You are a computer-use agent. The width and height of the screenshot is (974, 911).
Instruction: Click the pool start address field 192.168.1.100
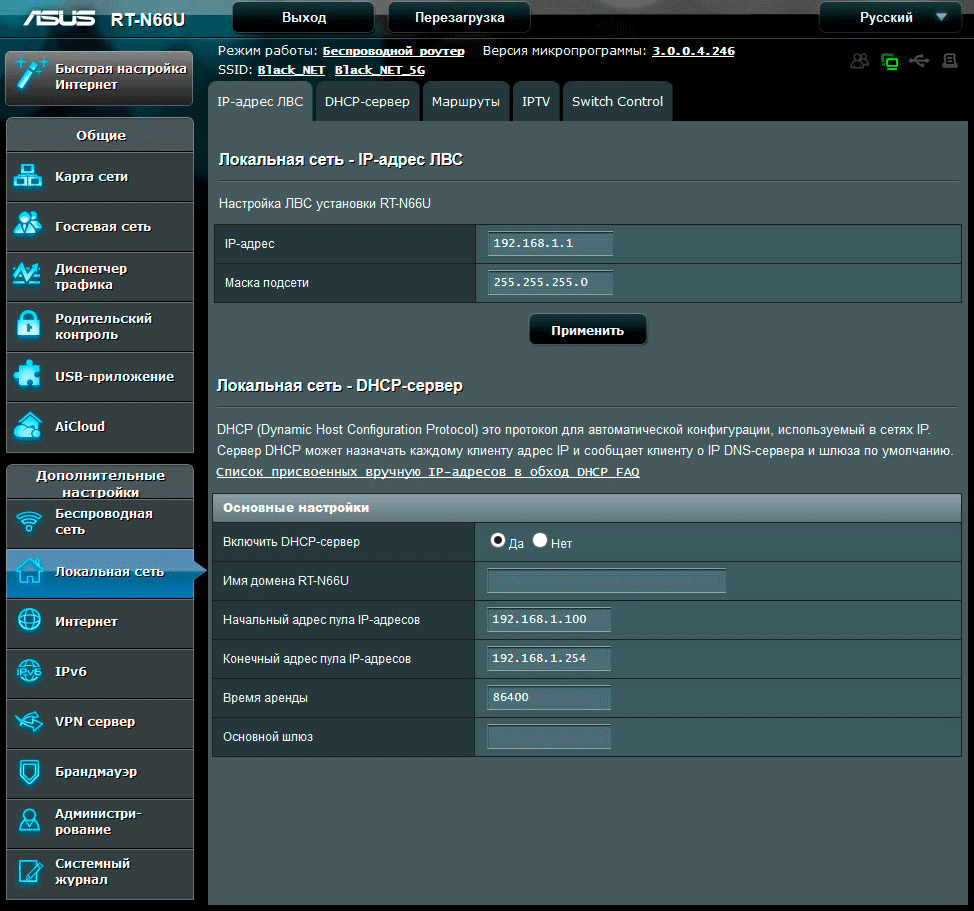(549, 619)
